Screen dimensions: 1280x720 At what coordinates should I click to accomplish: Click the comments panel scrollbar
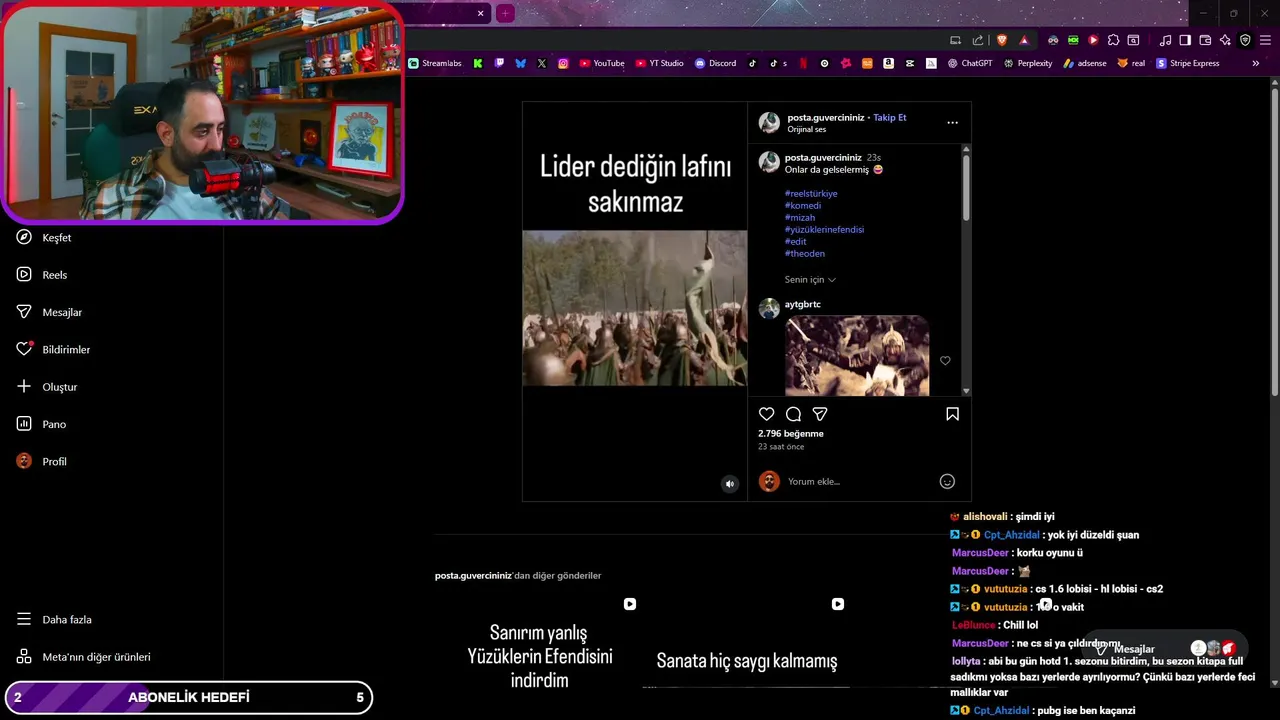tap(966, 188)
